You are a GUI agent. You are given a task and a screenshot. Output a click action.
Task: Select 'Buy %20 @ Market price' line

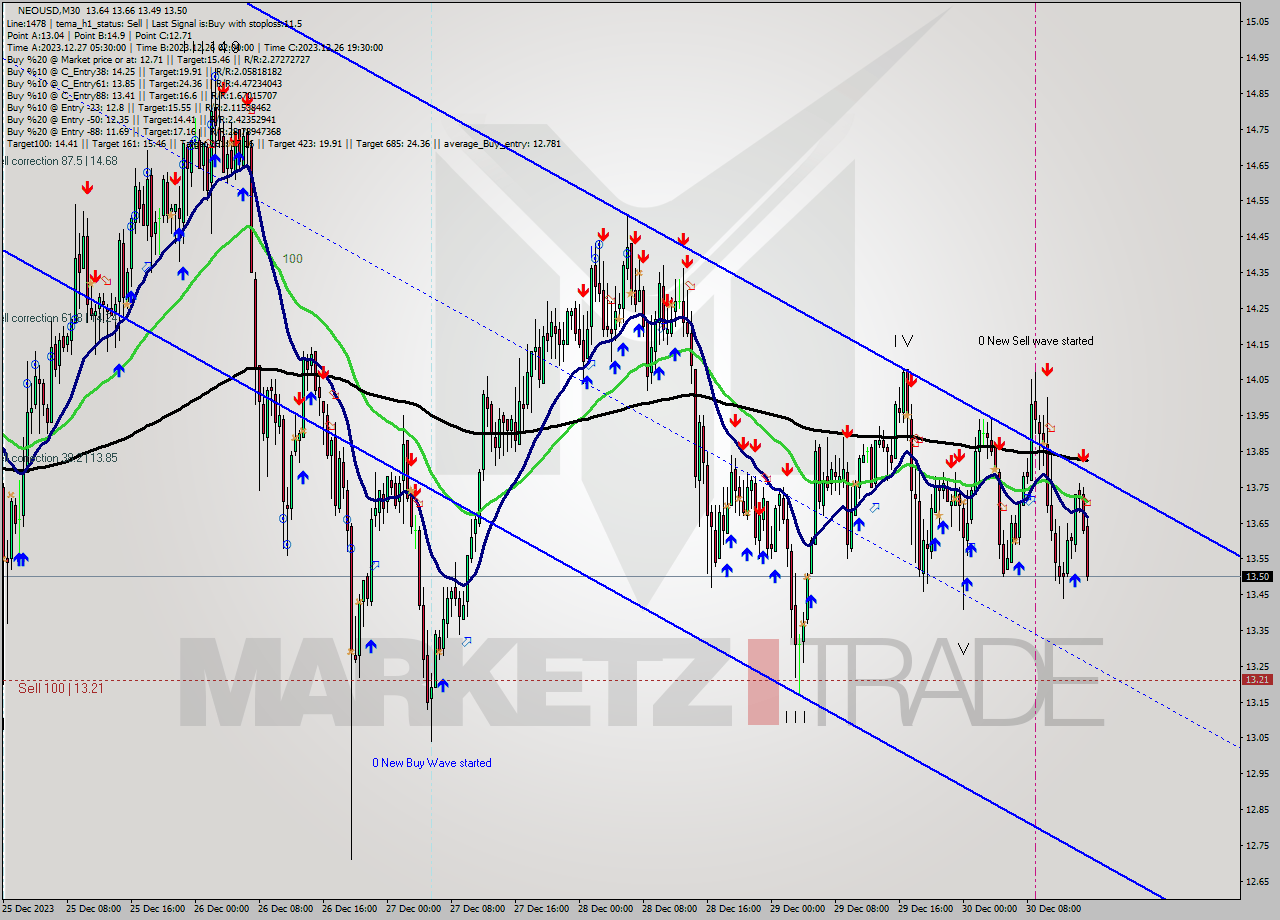(x=158, y=59)
